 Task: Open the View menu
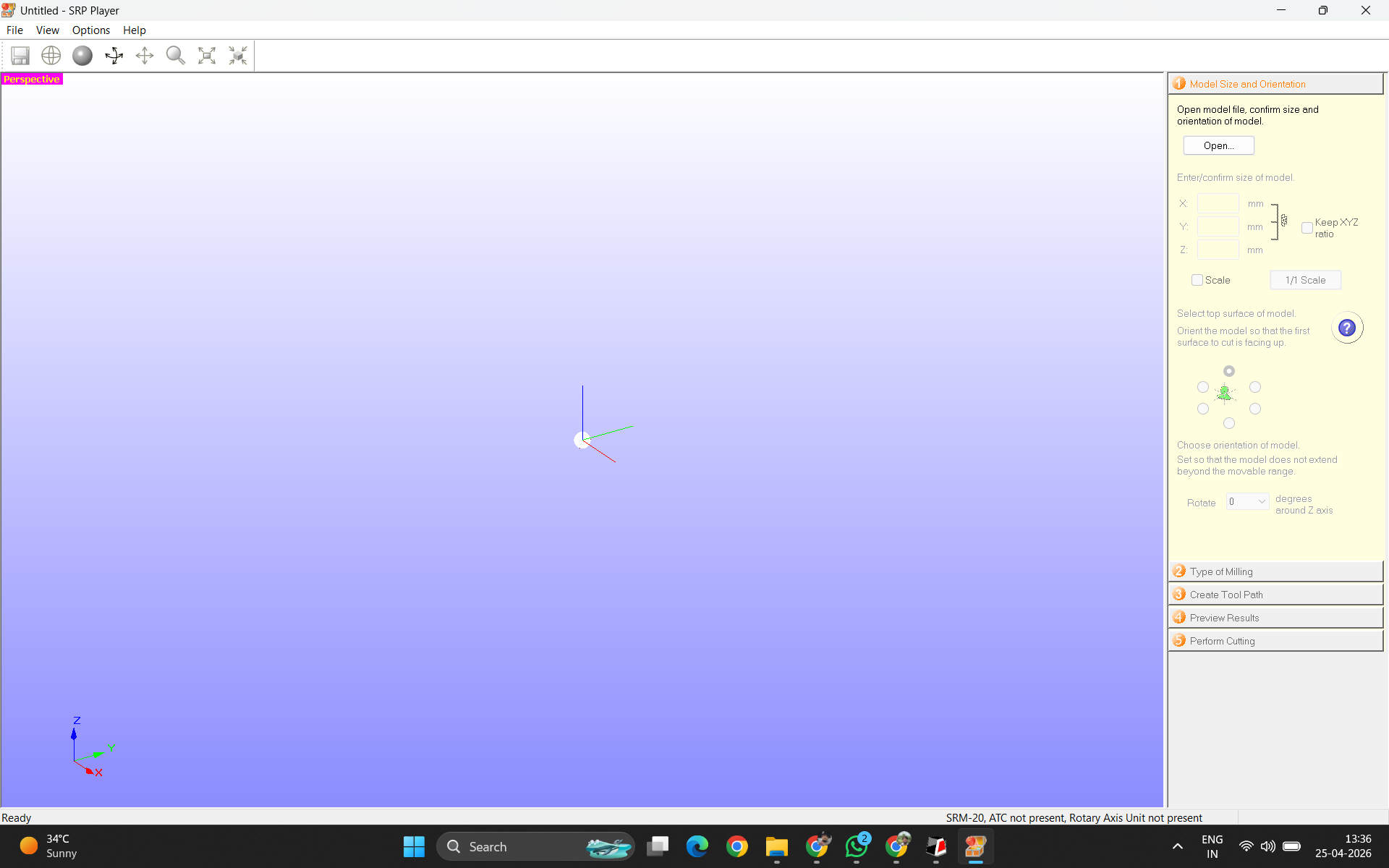(48, 30)
